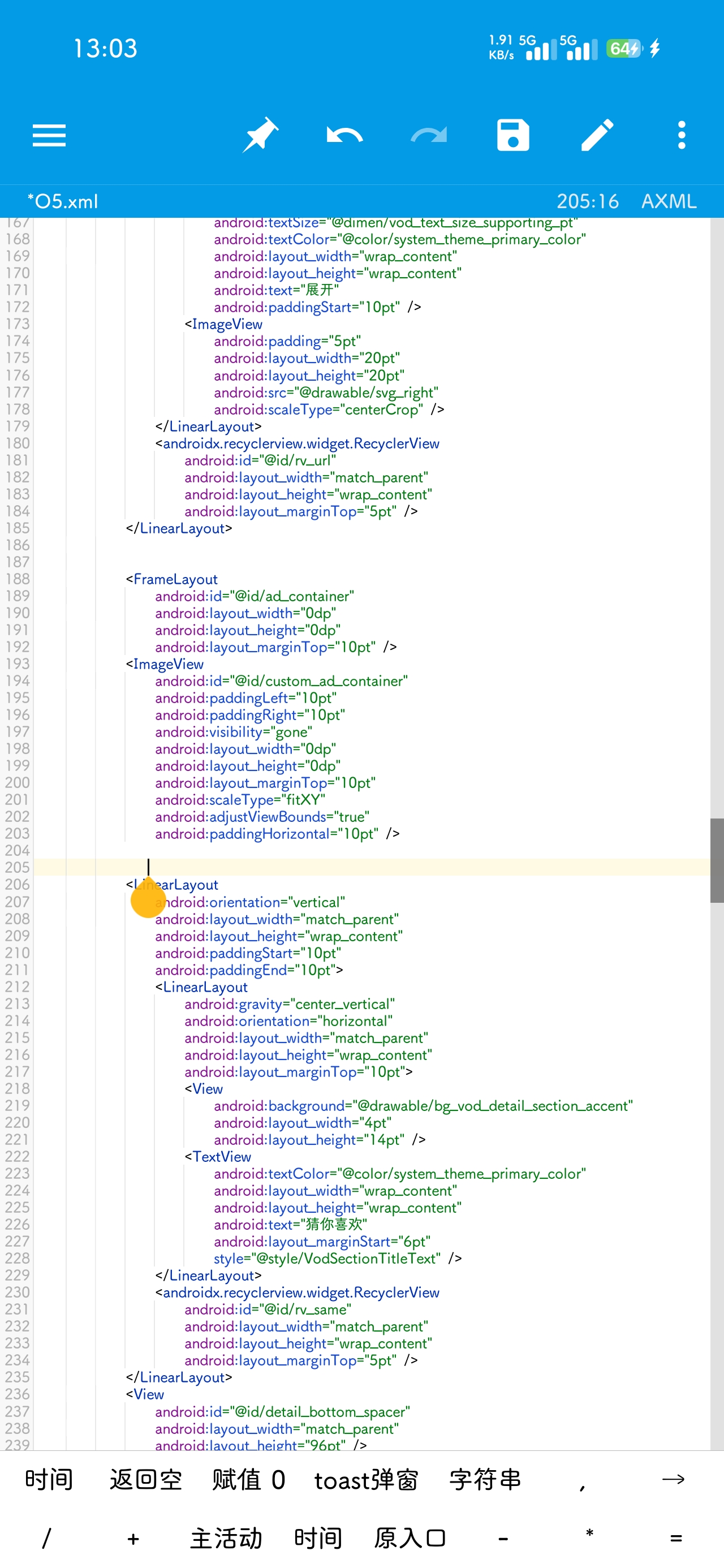724x1568 pixels.
Task: Insert the toast弹窗 snippet
Action: click(x=366, y=1480)
